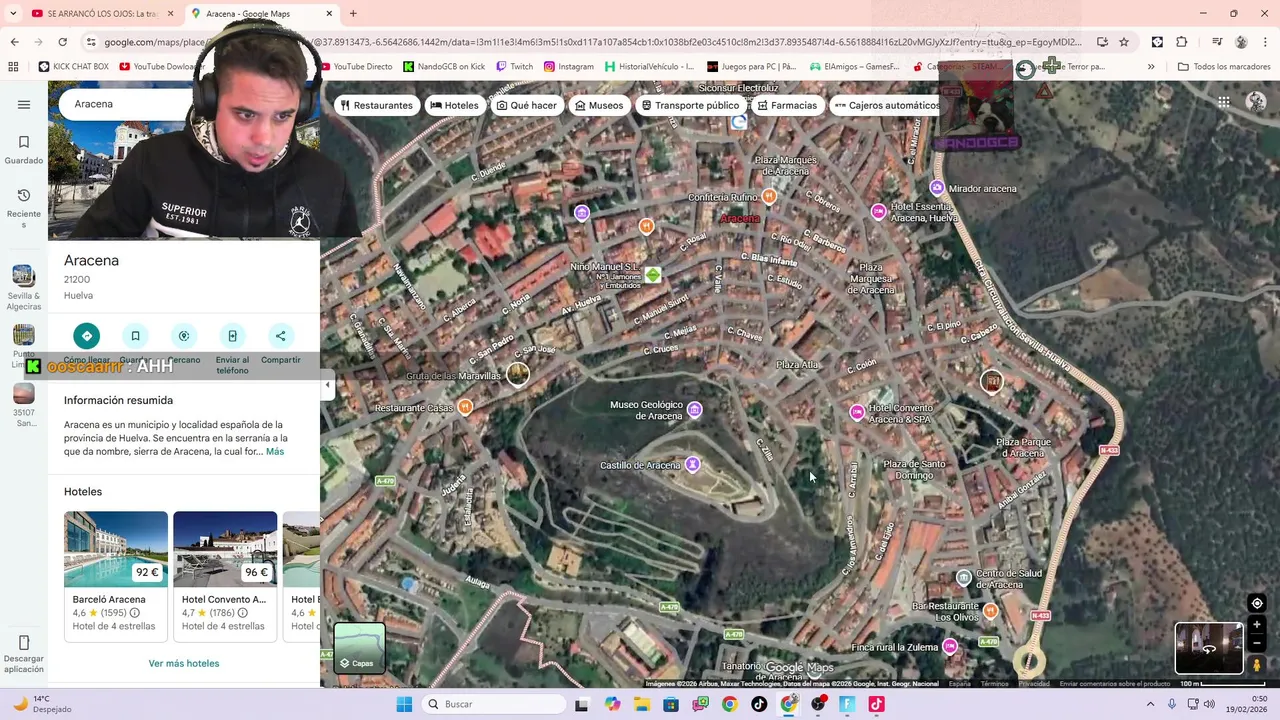1280x720 pixels.
Task: Click the Hotel Essentia Aracena marker
Action: coord(878,211)
